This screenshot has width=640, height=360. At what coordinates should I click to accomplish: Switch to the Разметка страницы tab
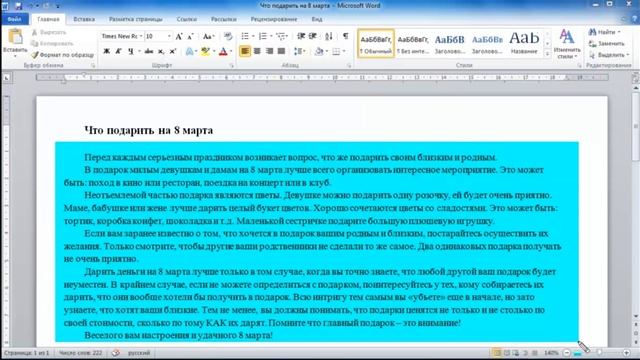[136, 19]
